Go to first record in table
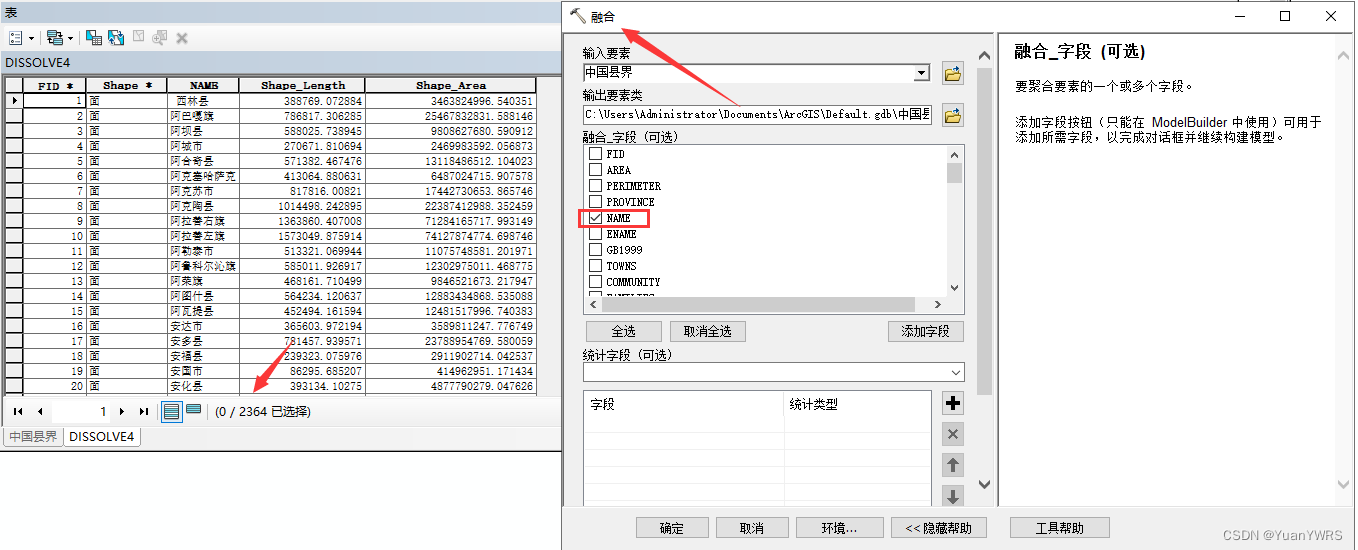The image size is (1358, 550). coord(18,411)
